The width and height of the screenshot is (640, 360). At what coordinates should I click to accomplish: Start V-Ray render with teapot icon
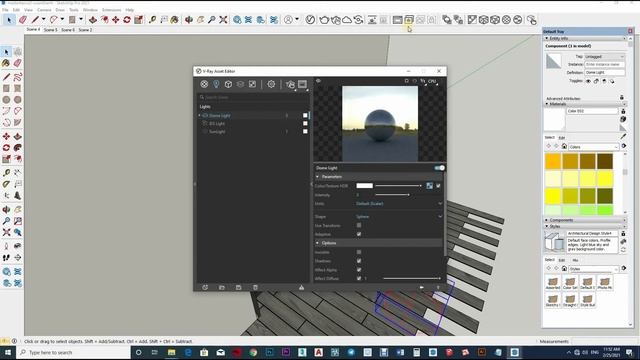point(324,20)
